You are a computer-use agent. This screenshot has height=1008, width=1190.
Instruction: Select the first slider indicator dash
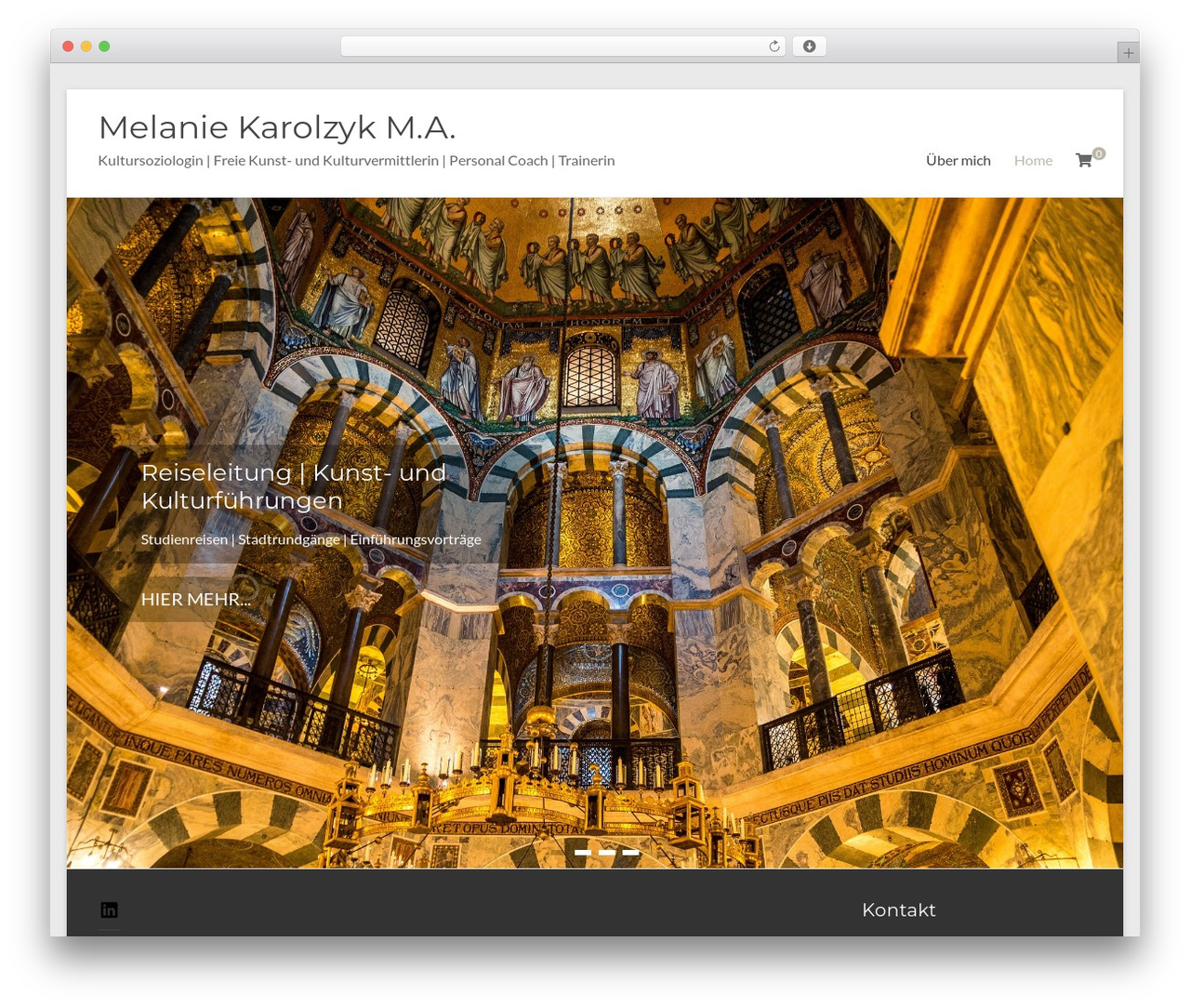pos(583,852)
